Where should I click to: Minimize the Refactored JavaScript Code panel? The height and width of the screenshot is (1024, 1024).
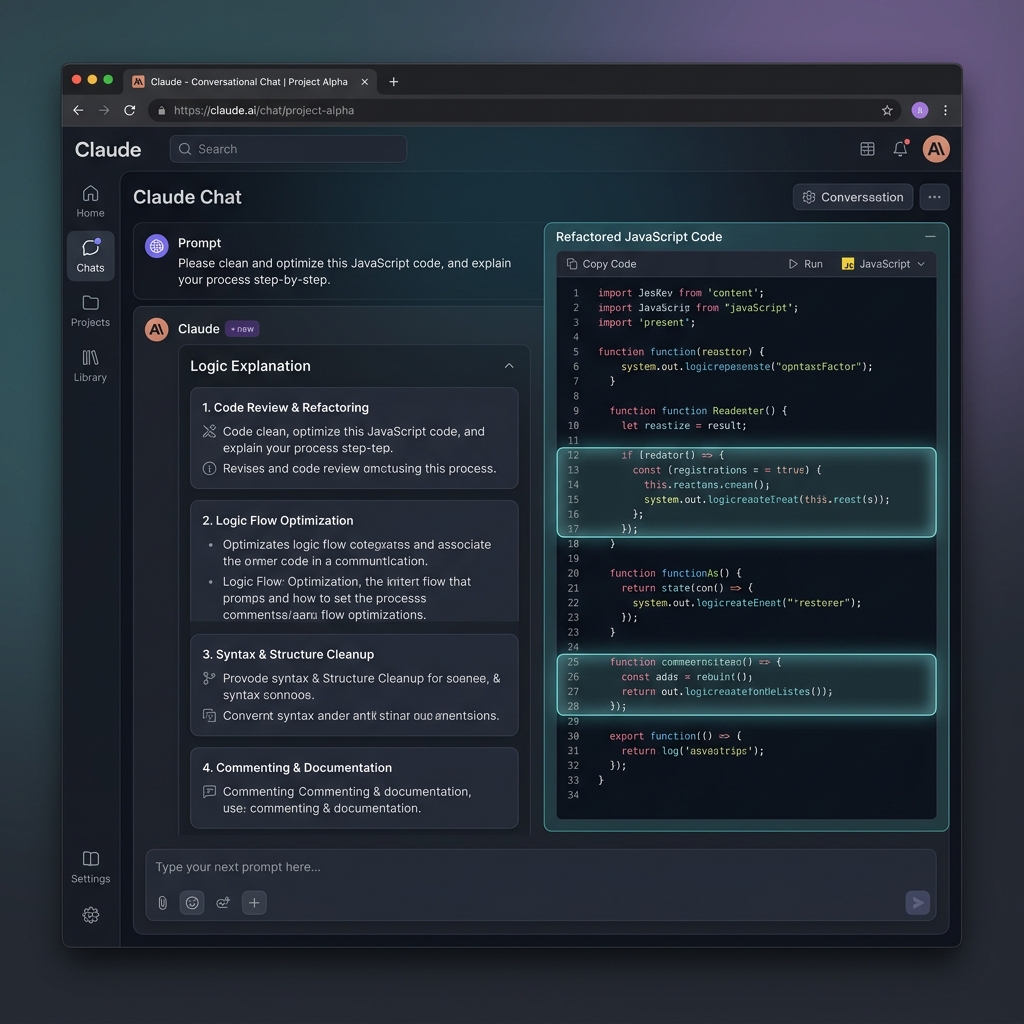pos(930,236)
